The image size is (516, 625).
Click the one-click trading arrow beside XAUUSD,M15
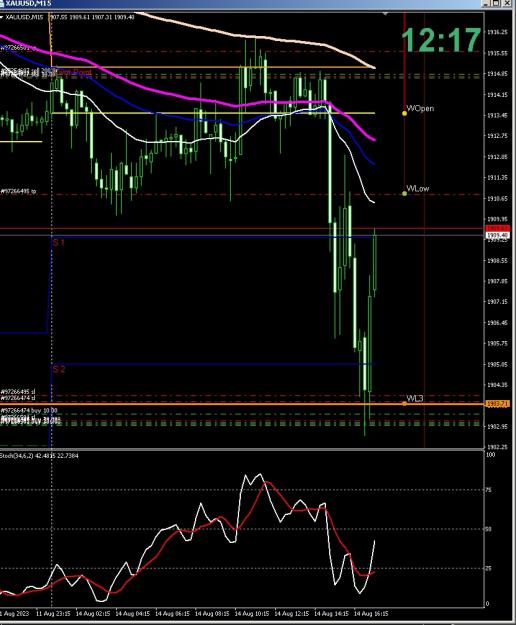click(x=2, y=18)
